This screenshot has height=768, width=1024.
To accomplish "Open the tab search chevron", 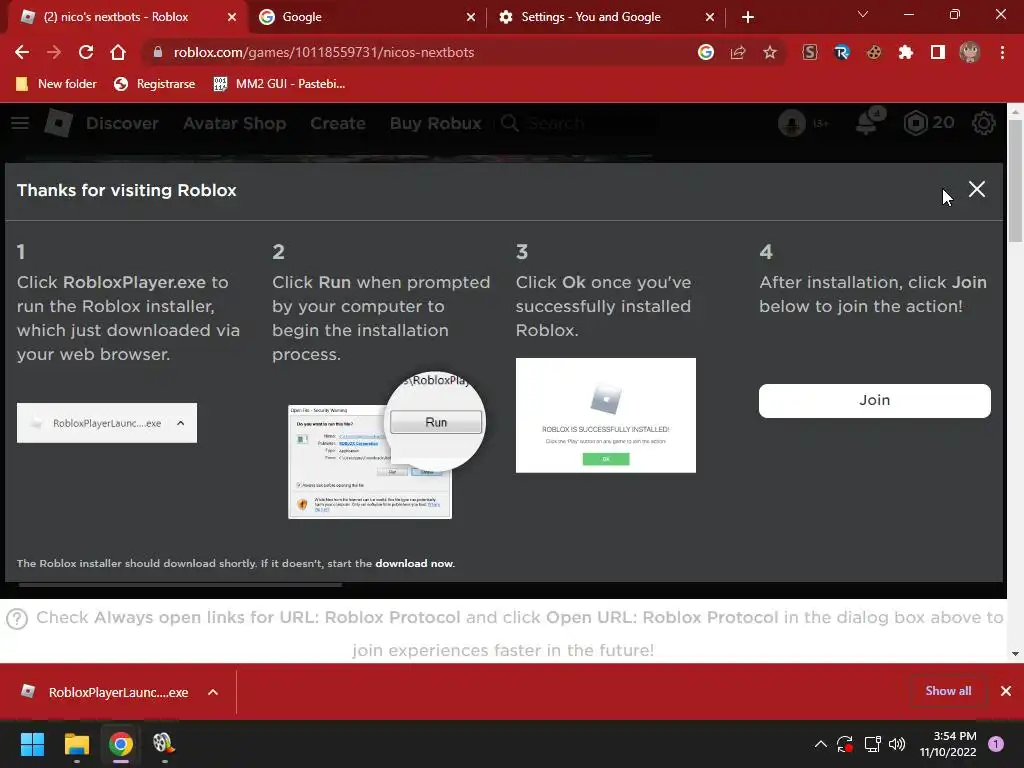I will tap(863, 14).
